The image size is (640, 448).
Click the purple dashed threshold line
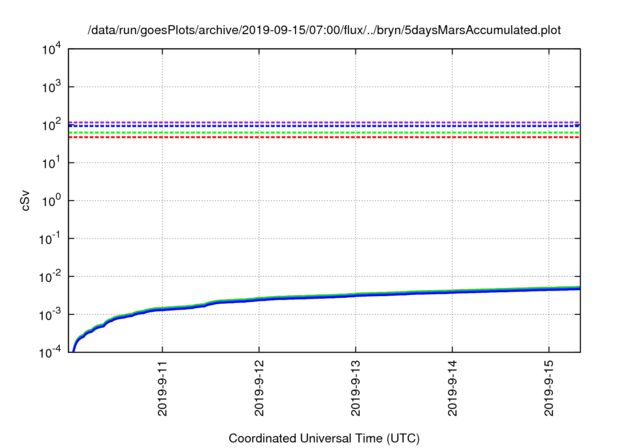324,122
